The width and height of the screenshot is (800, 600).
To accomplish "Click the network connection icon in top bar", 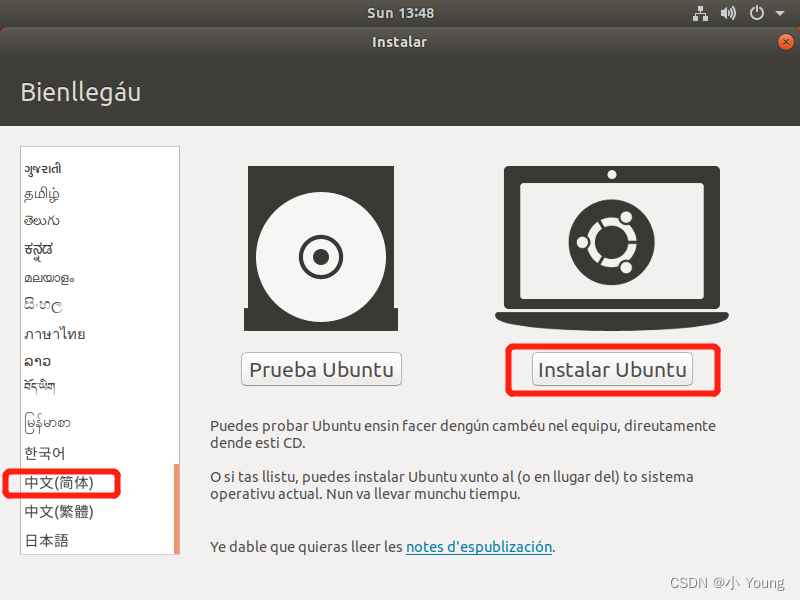I will tap(700, 13).
